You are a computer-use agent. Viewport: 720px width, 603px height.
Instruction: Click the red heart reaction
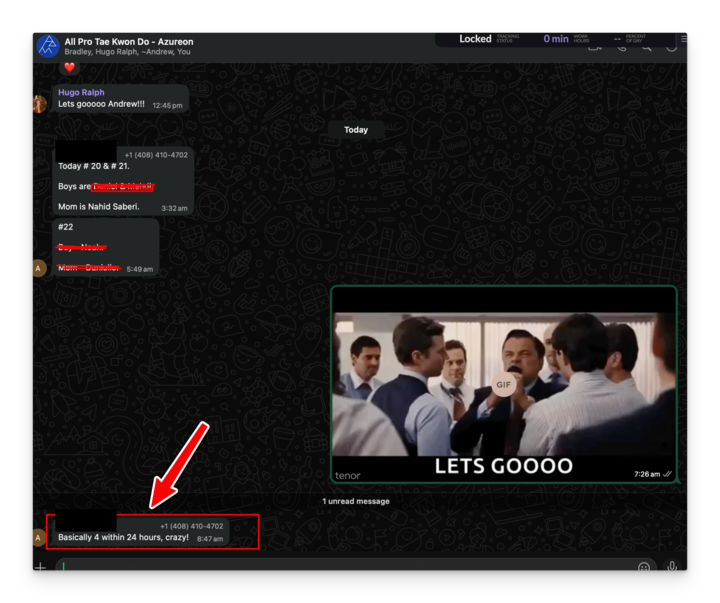pyautogui.click(x=69, y=68)
